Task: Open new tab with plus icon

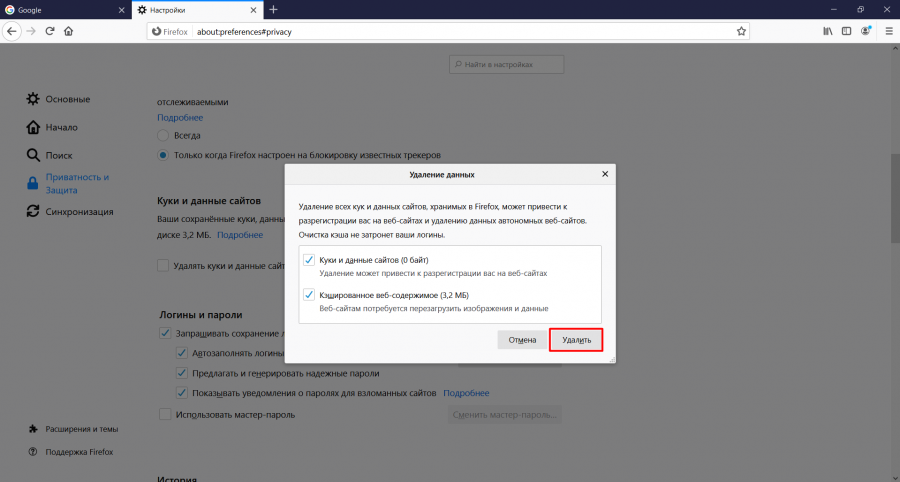Action: [x=273, y=10]
